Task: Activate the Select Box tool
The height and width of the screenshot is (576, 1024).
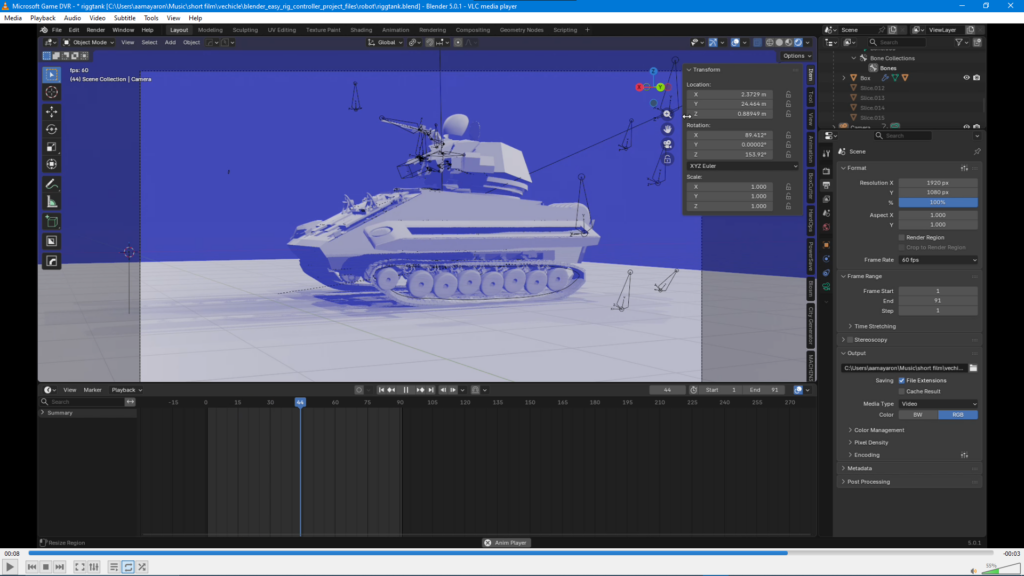Action: [x=52, y=75]
